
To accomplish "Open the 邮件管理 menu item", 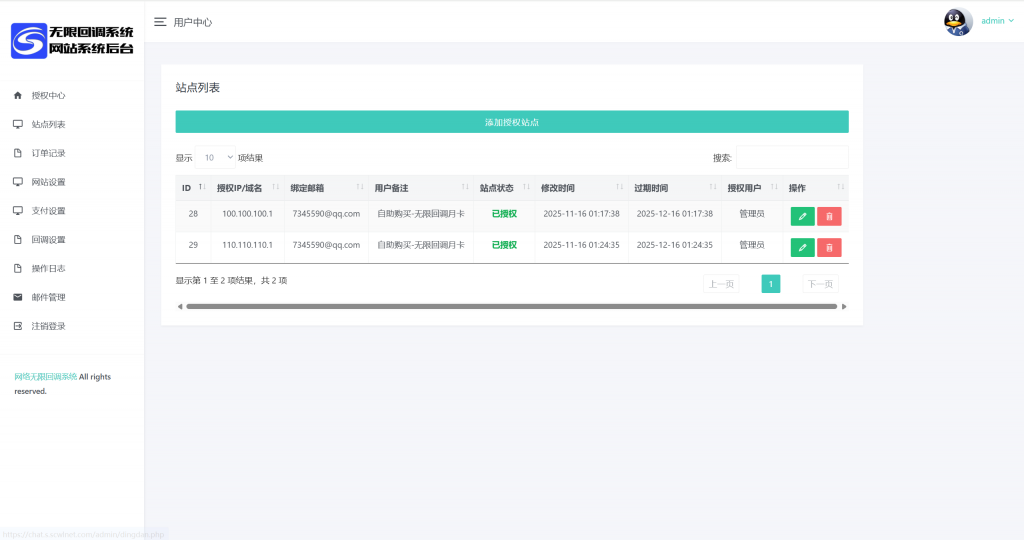I will (48, 297).
